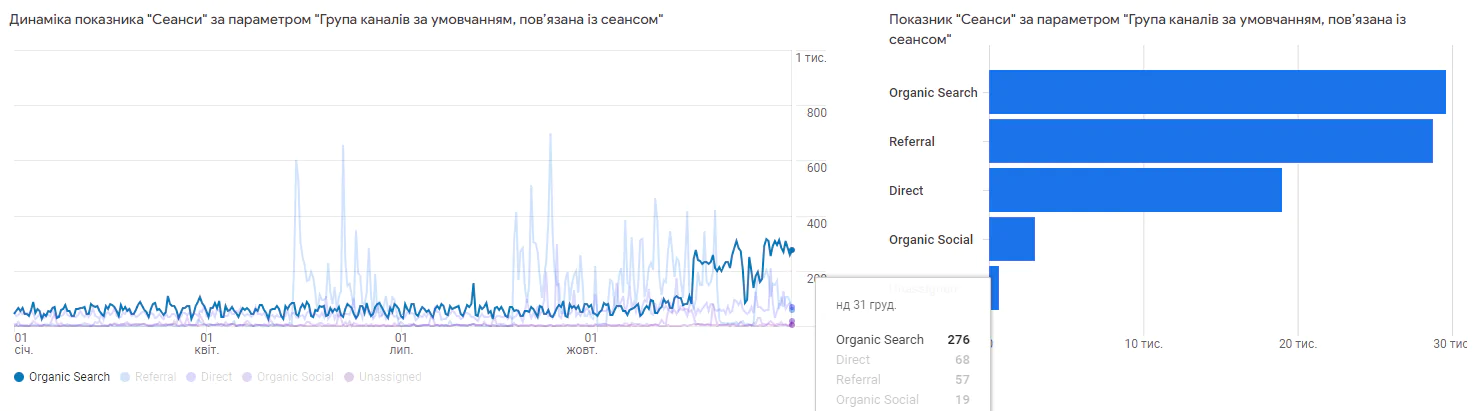Select the Organic Search bar
This screenshot has width=1482, height=411.
[1216, 92]
